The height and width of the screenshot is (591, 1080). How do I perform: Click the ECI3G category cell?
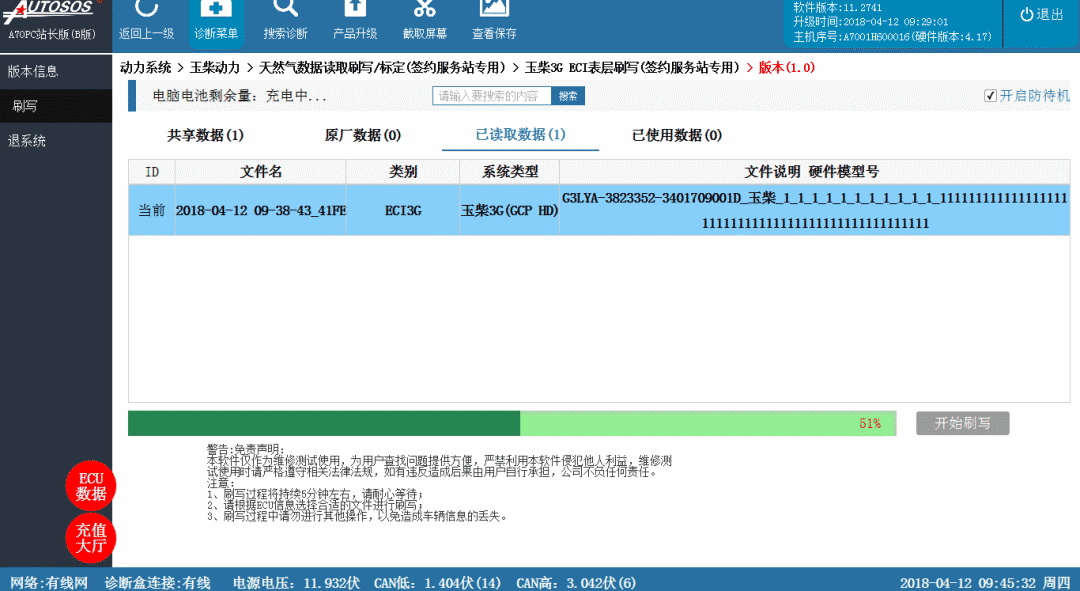(403, 210)
